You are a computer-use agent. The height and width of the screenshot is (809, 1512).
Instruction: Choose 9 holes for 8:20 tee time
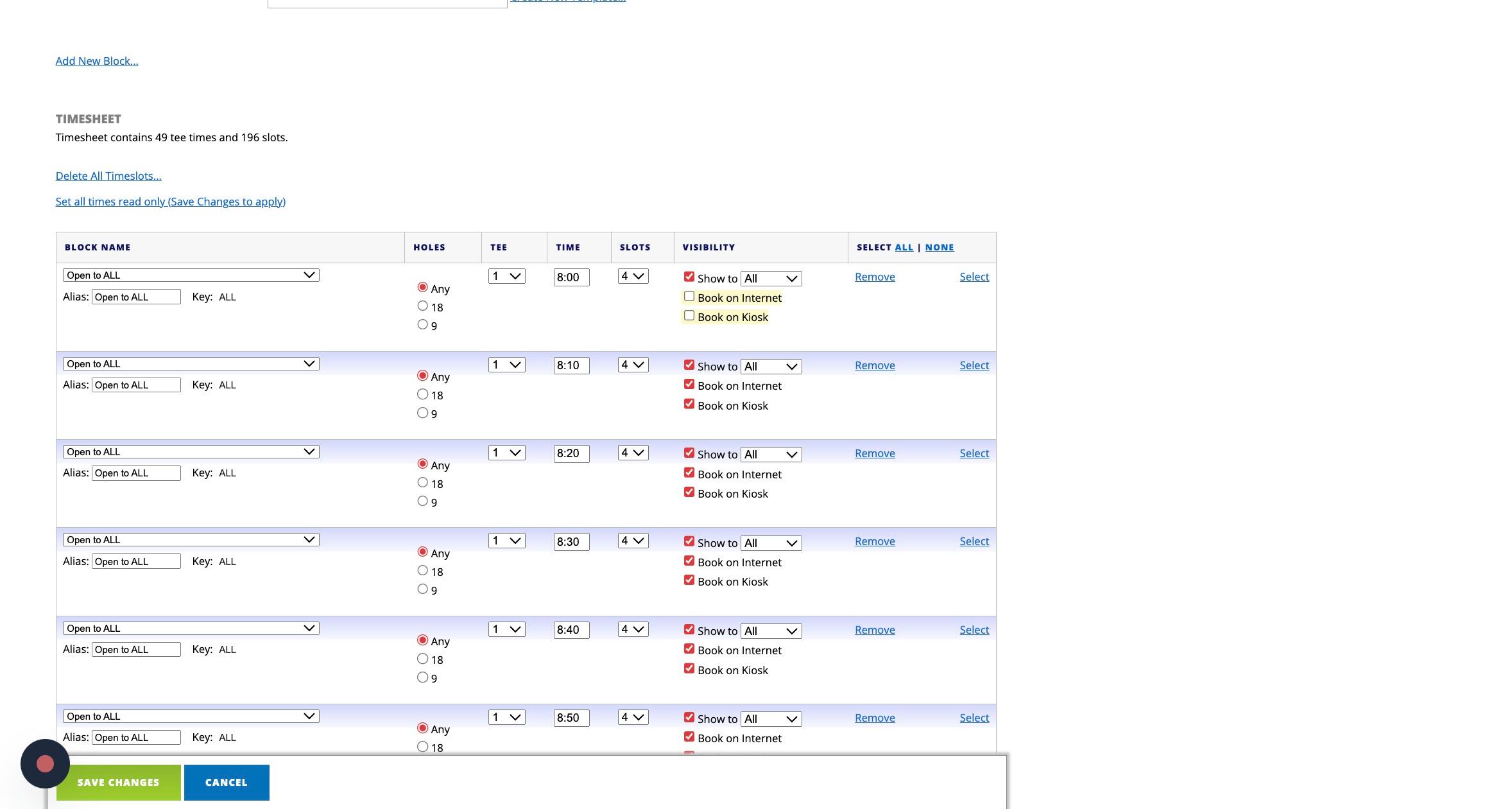[422, 501]
